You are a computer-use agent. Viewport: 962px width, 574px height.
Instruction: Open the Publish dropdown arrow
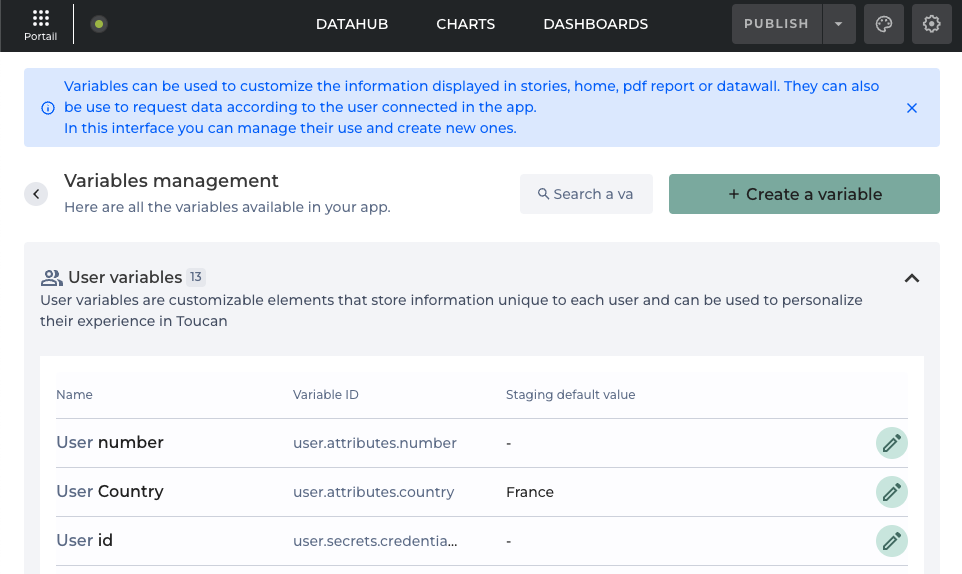pos(838,24)
